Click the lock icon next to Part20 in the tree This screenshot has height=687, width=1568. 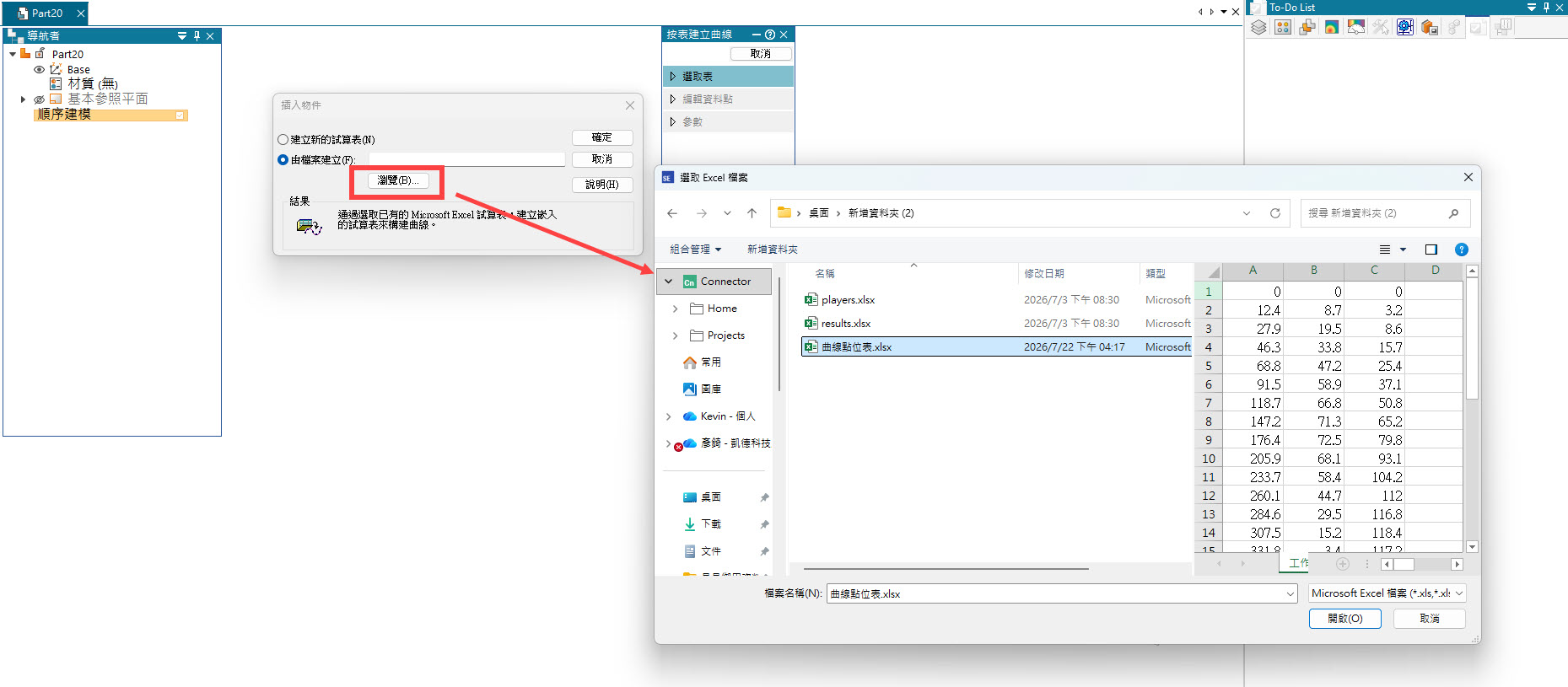[40, 53]
